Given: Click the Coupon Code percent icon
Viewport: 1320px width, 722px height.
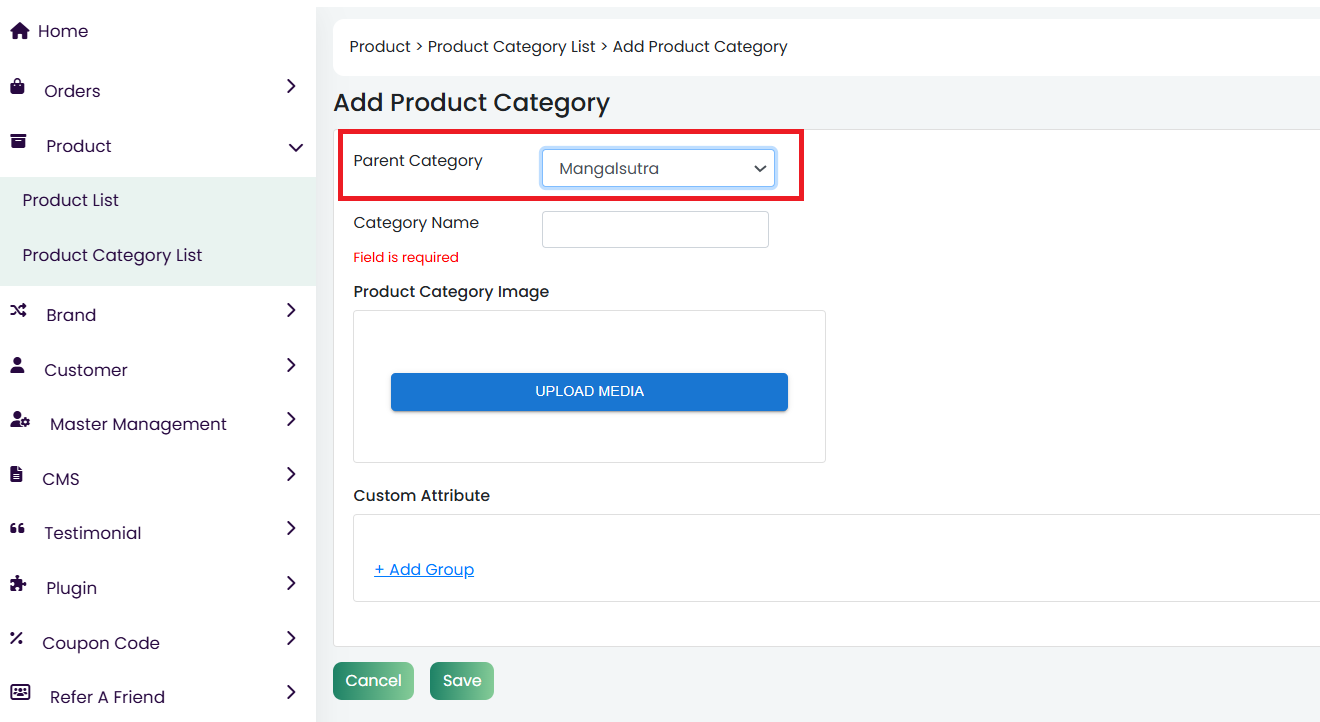Looking at the screenshot, I should click(16, 638).
